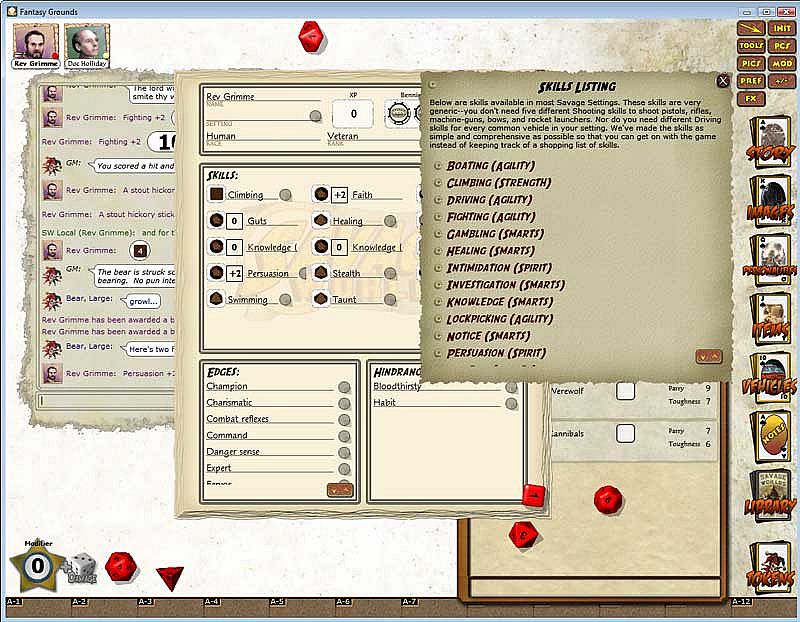Open the Library sidebar deck
800x622 pixels.
(770, 496)
